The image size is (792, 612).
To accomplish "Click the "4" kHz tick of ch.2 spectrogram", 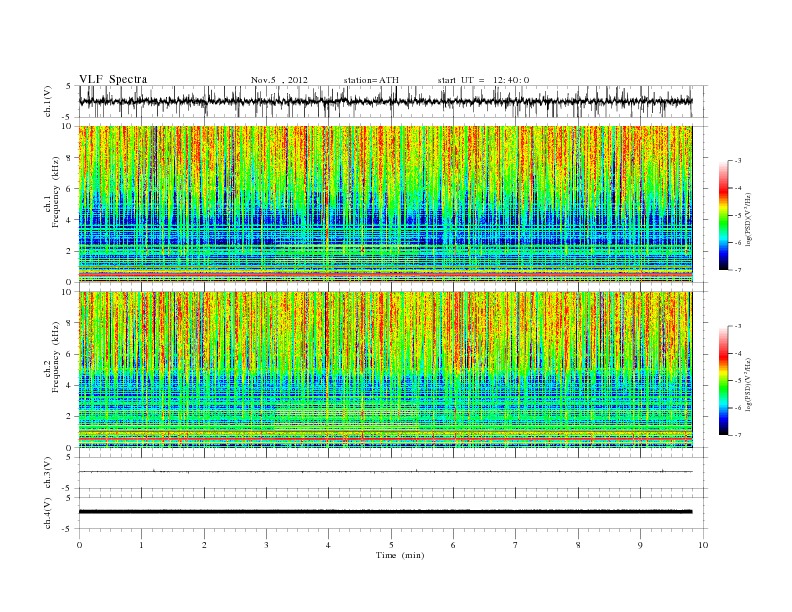I will [x=70, y=385].
